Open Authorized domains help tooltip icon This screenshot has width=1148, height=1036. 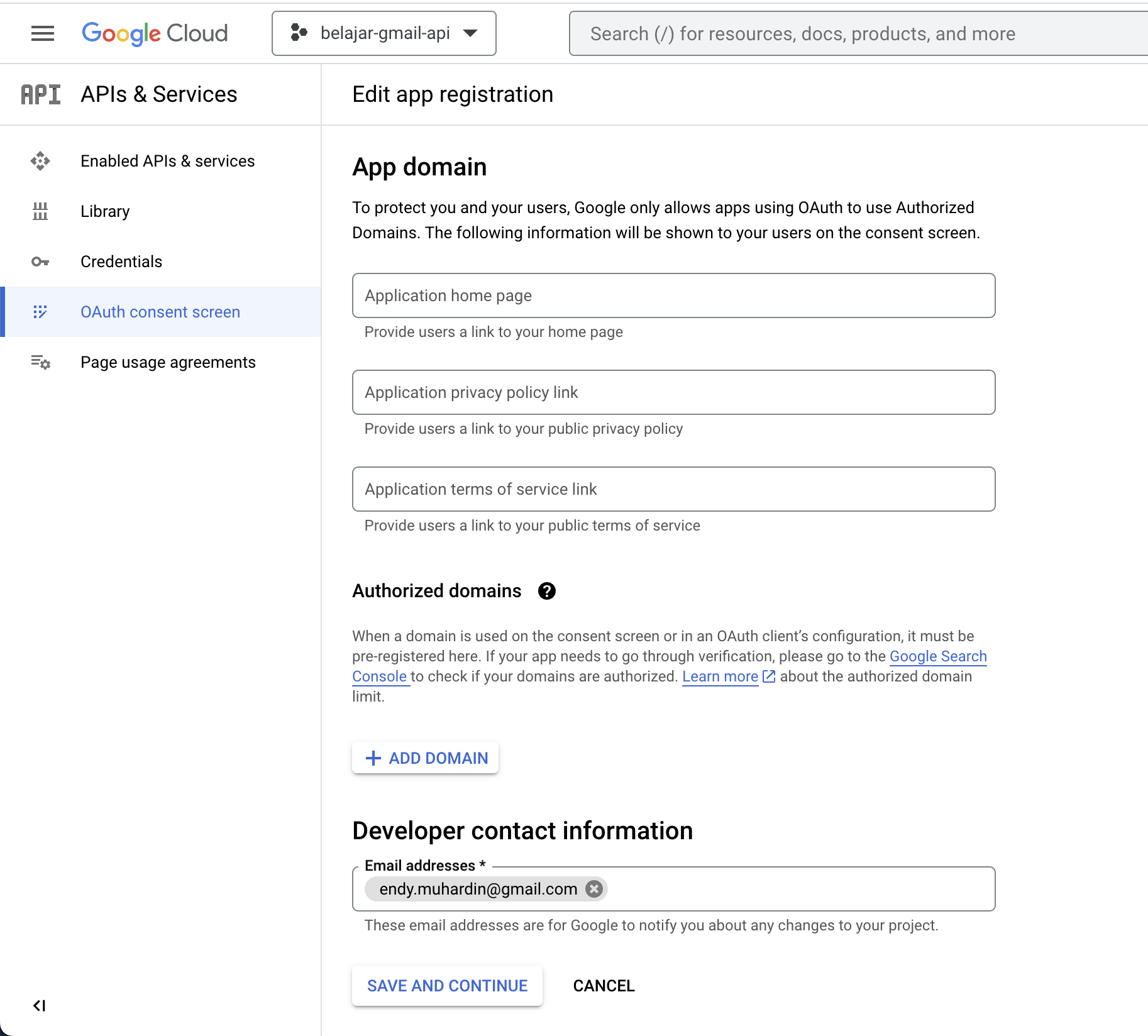(x=547, y=591)
